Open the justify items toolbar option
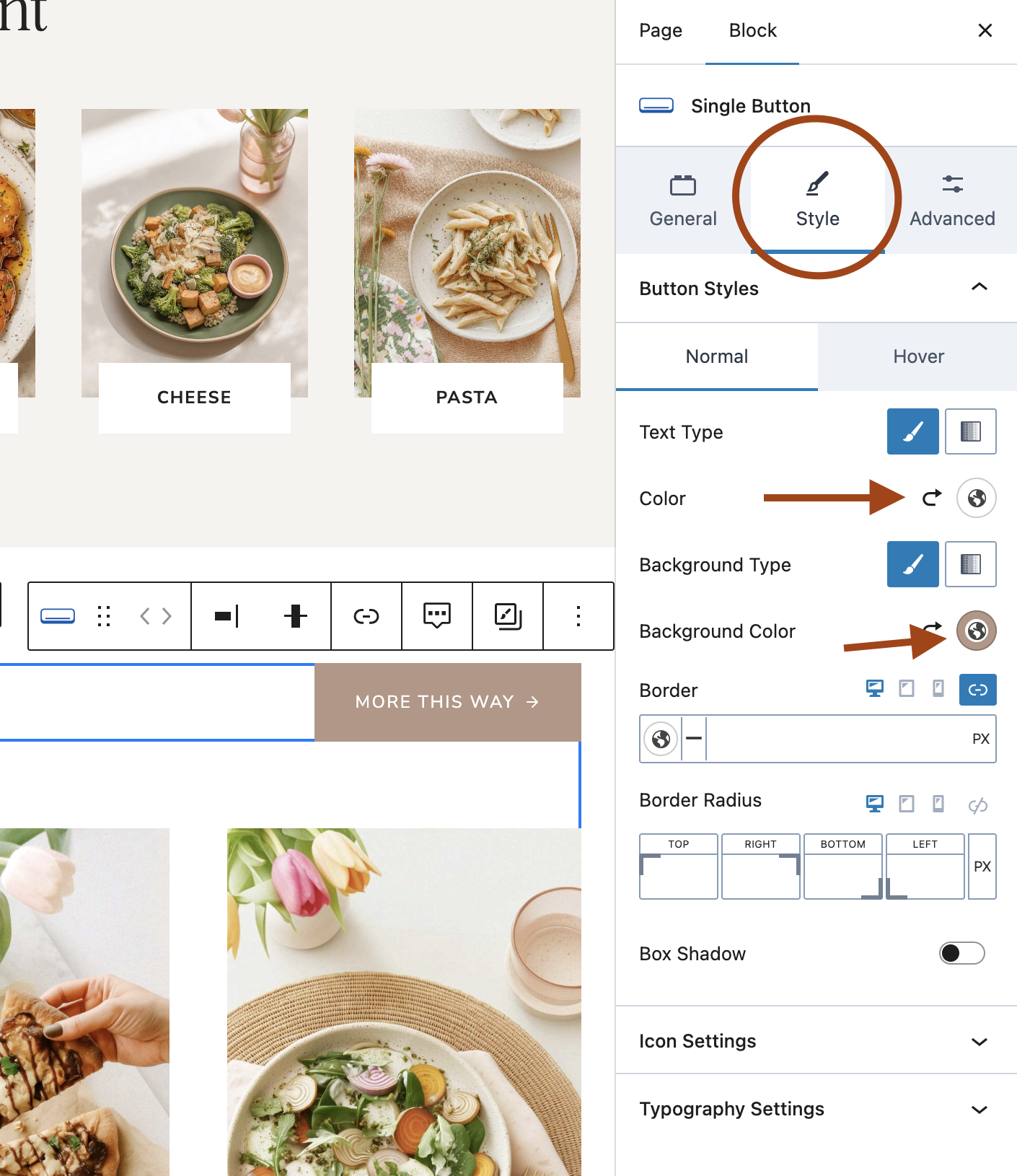This screenshot has height=1176, width=1017. [x=226, y=616]
